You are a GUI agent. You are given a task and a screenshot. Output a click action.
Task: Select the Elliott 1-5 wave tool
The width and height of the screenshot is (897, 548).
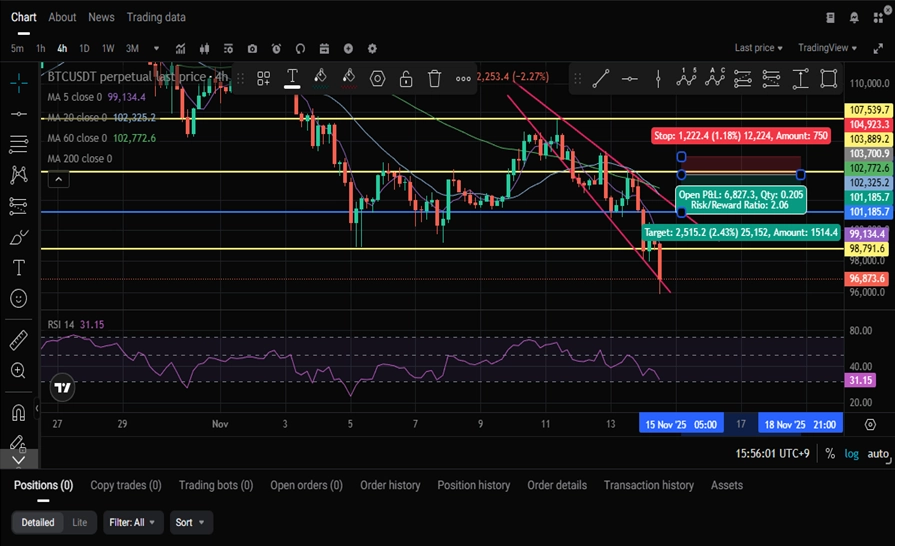(x=686, y=77)
